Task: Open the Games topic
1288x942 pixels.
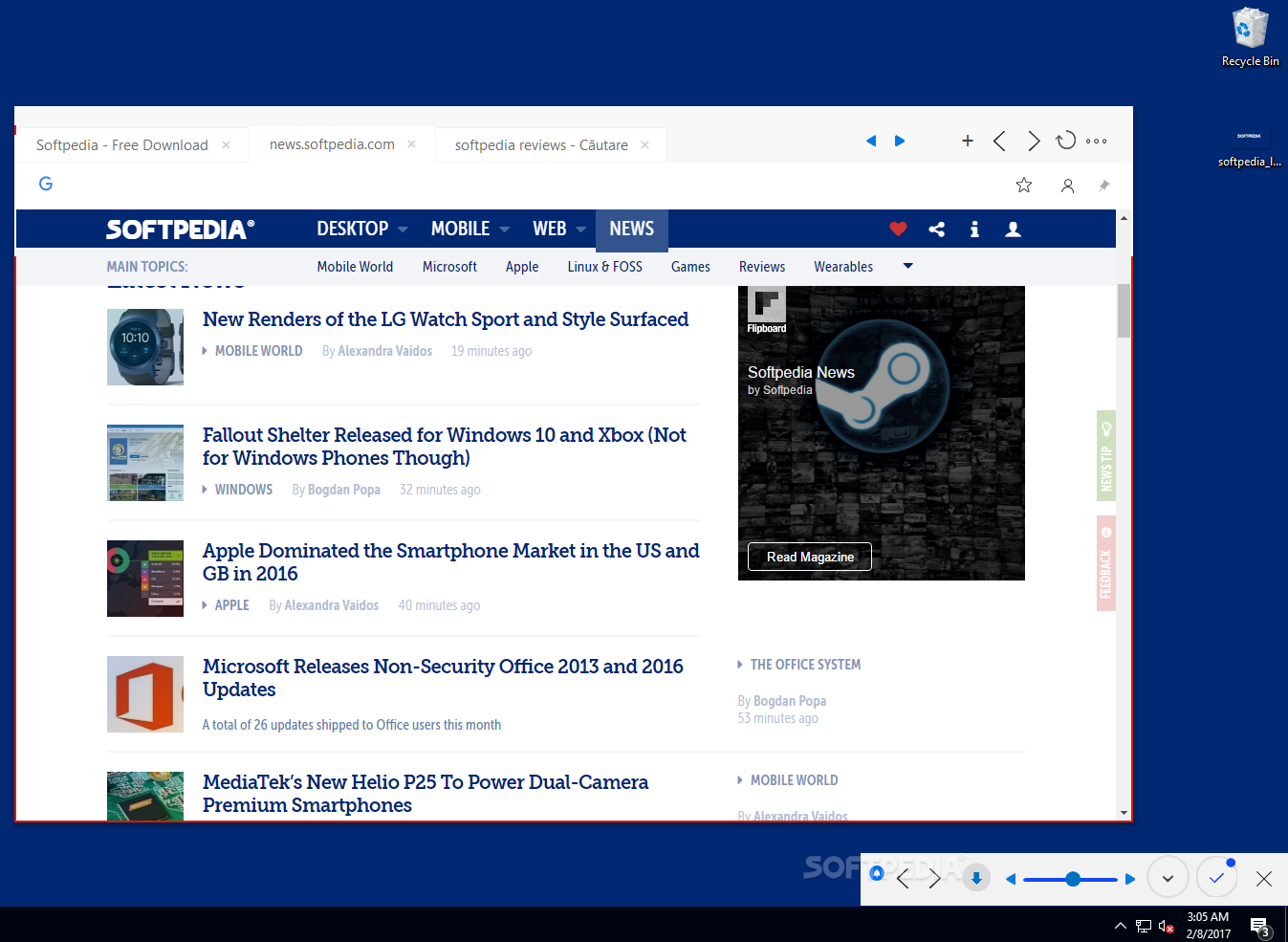Action: coord(690,267)
